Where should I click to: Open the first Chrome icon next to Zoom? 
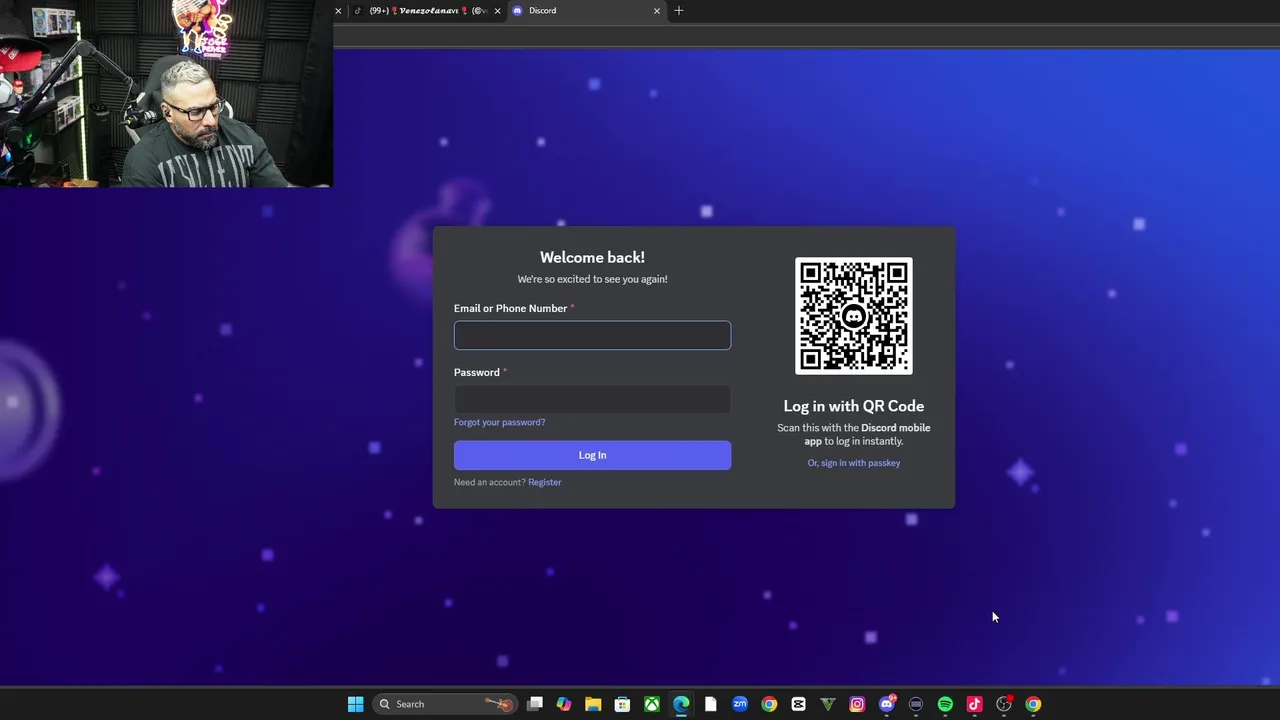pyautogui.click(x=769, y=704)
